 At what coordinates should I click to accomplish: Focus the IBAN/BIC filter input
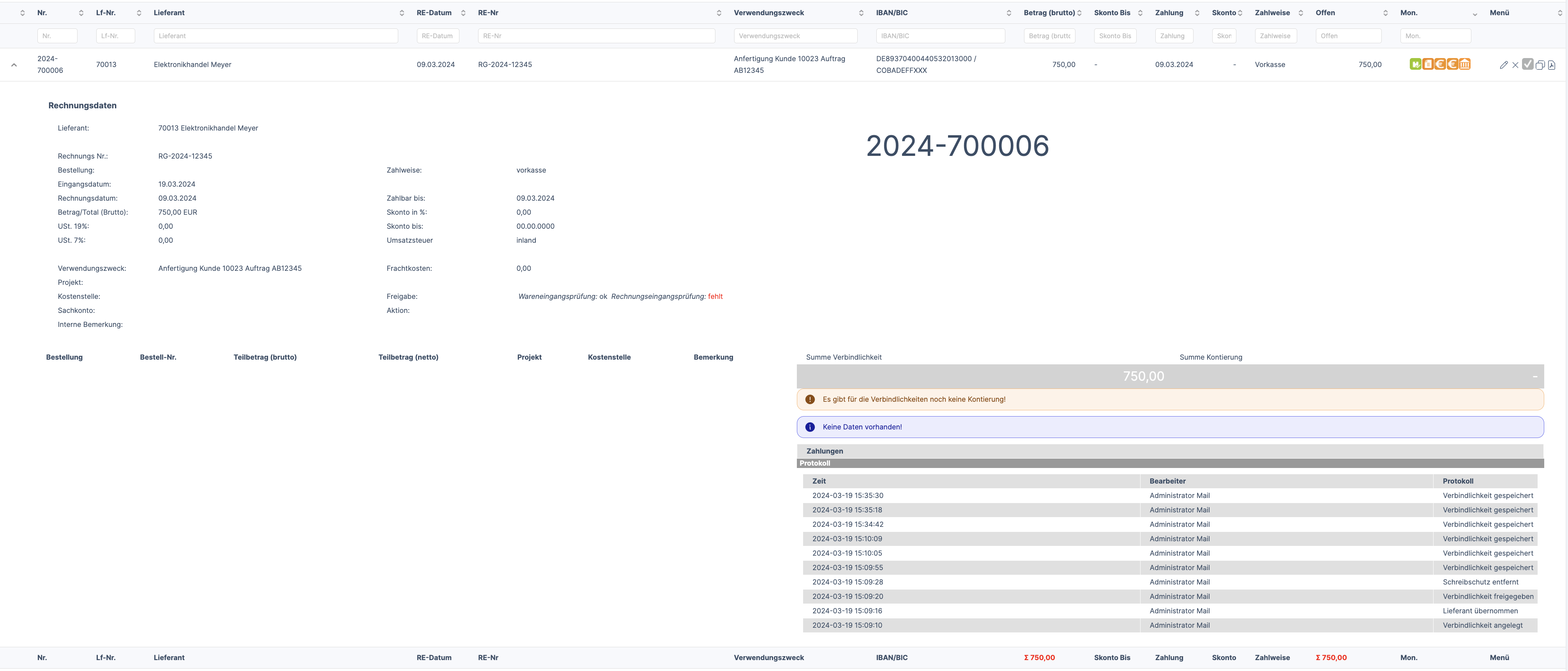[x=940, y=36]
